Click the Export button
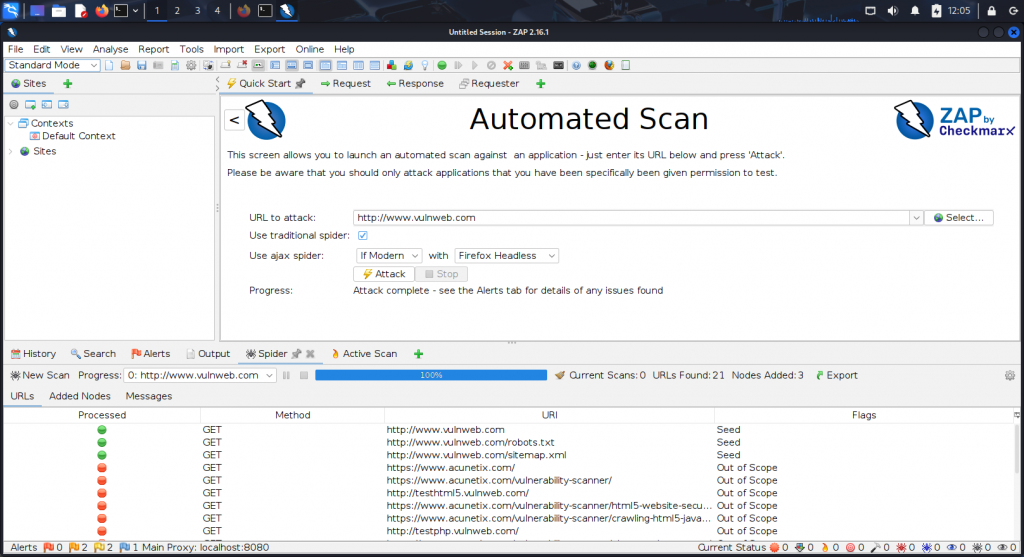1024x557 pixels. [x=837, y=375]
